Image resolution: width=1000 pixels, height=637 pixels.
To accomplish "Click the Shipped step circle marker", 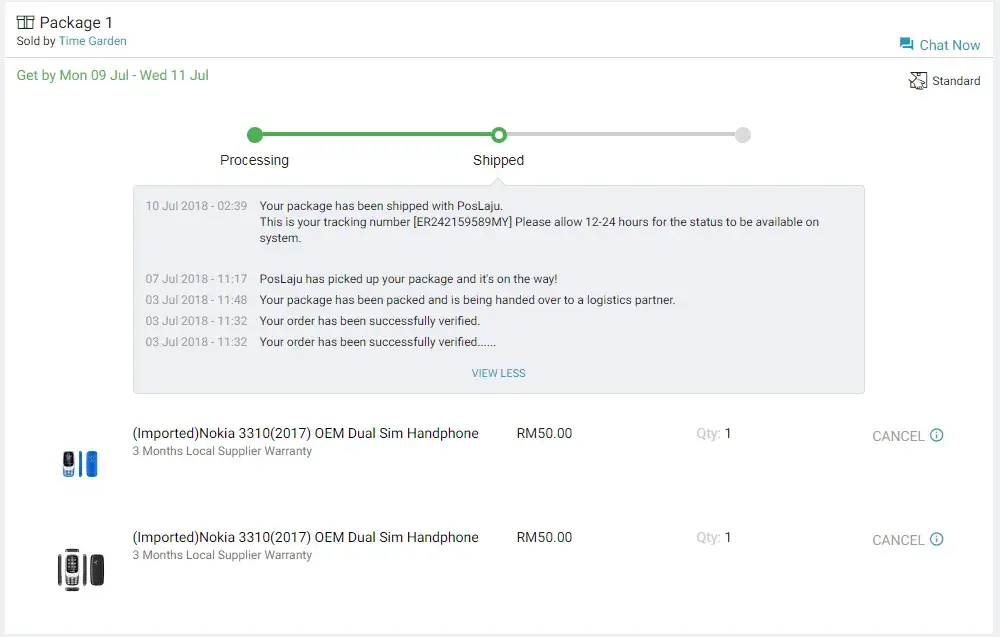I will pos(499,135).
